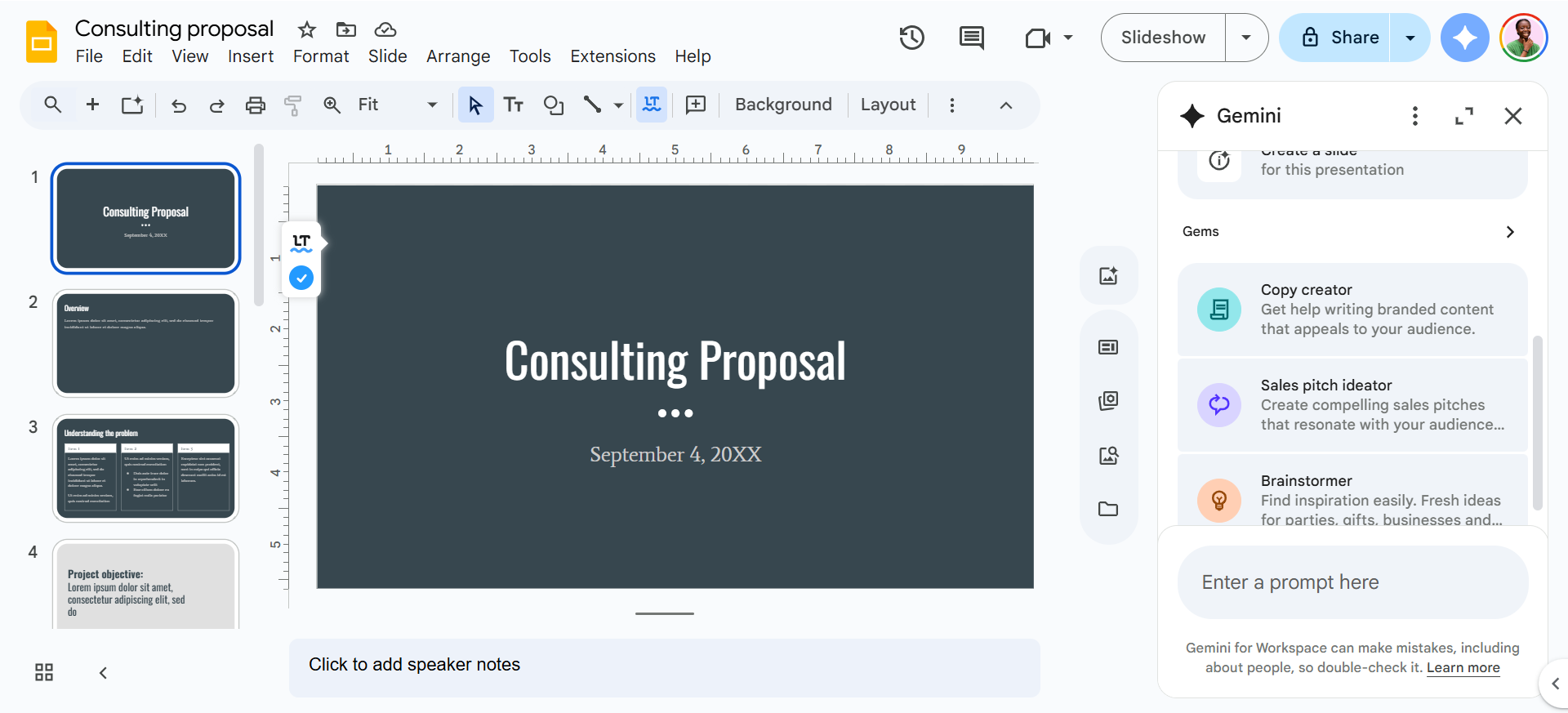The image size is (1568, 713).
Task: Open the cloud document status icon
Action: 385,30
